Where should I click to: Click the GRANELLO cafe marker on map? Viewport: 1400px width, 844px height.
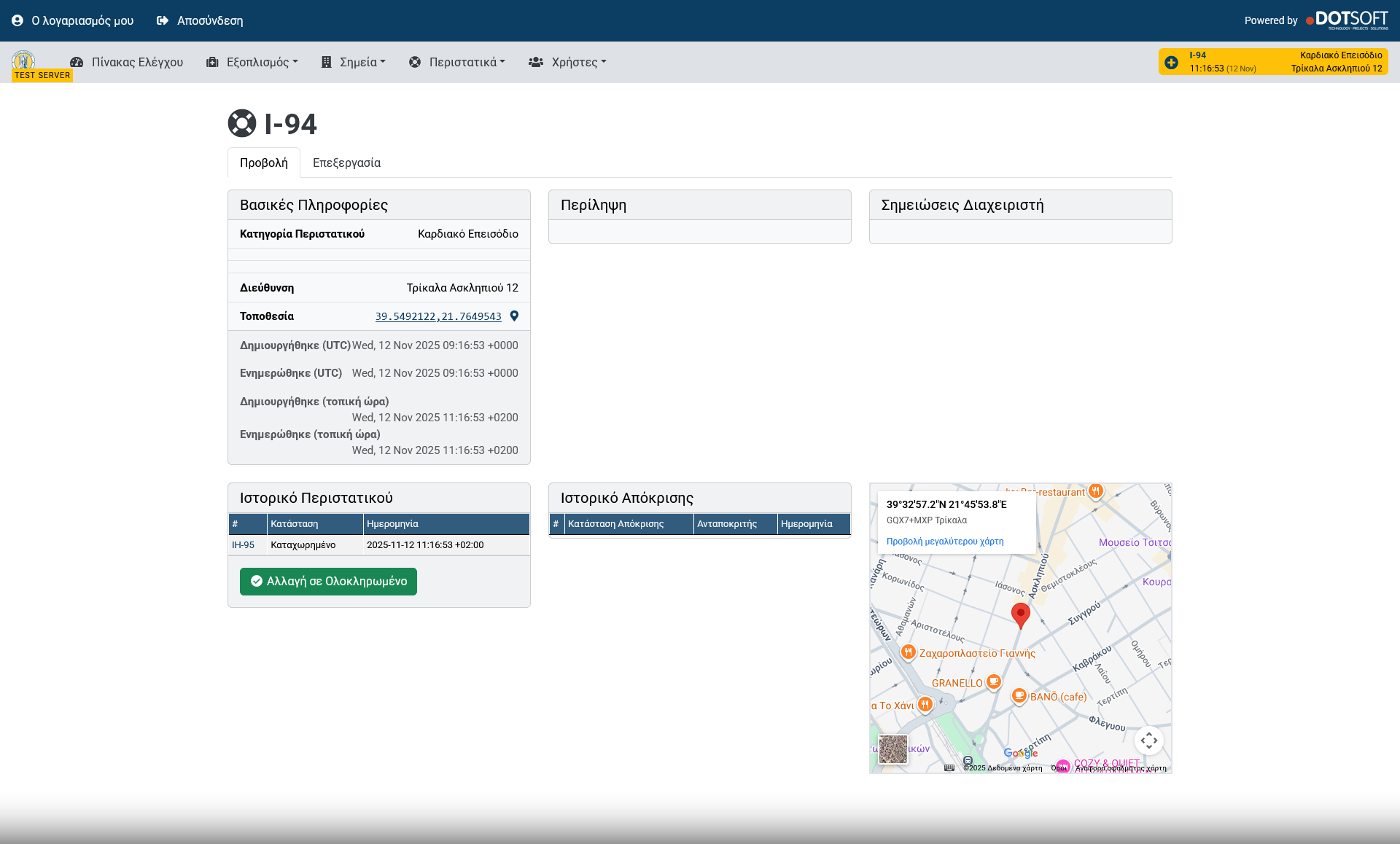point(993,681)
